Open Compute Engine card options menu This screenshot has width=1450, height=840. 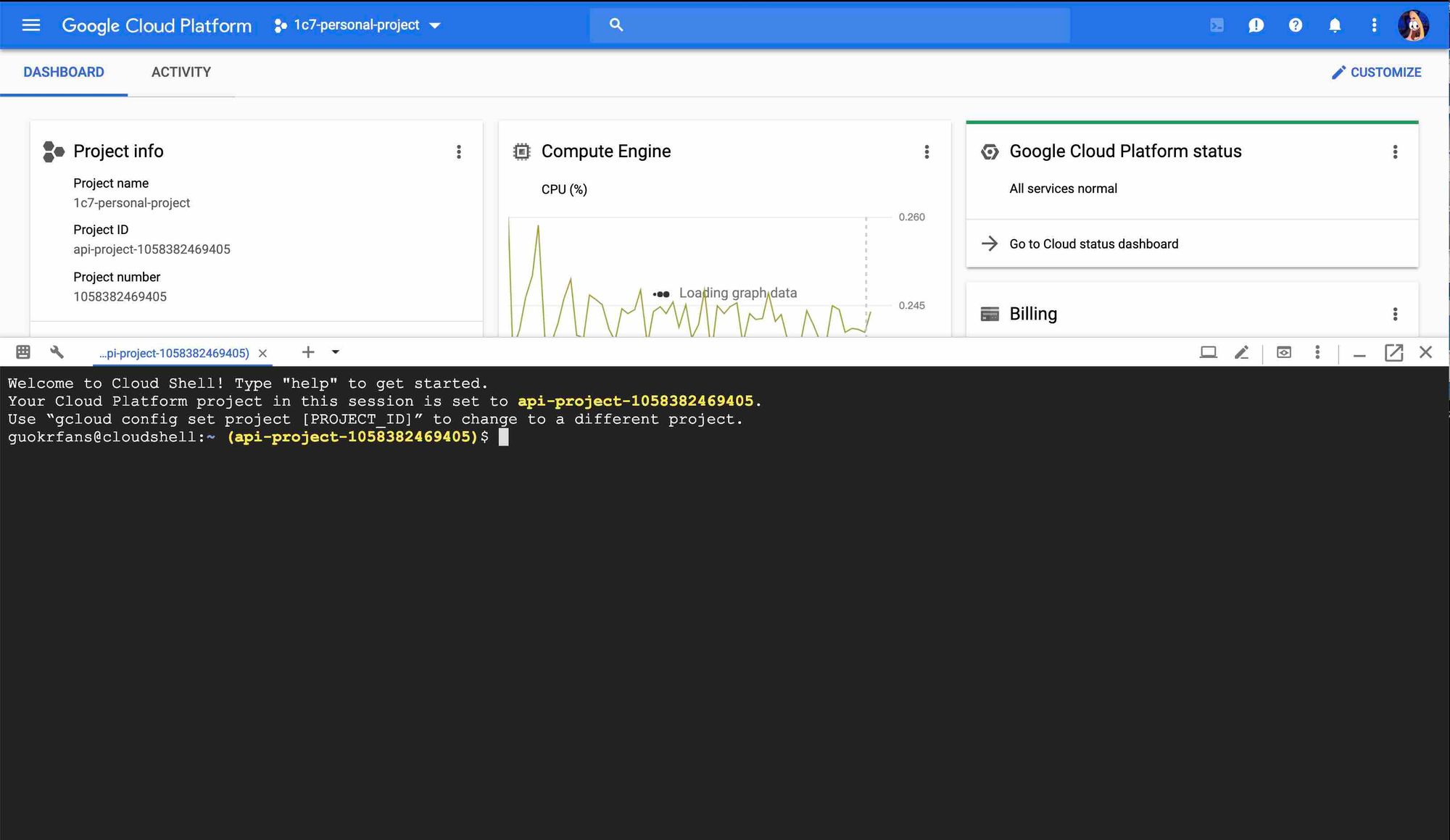coord(926,151)
